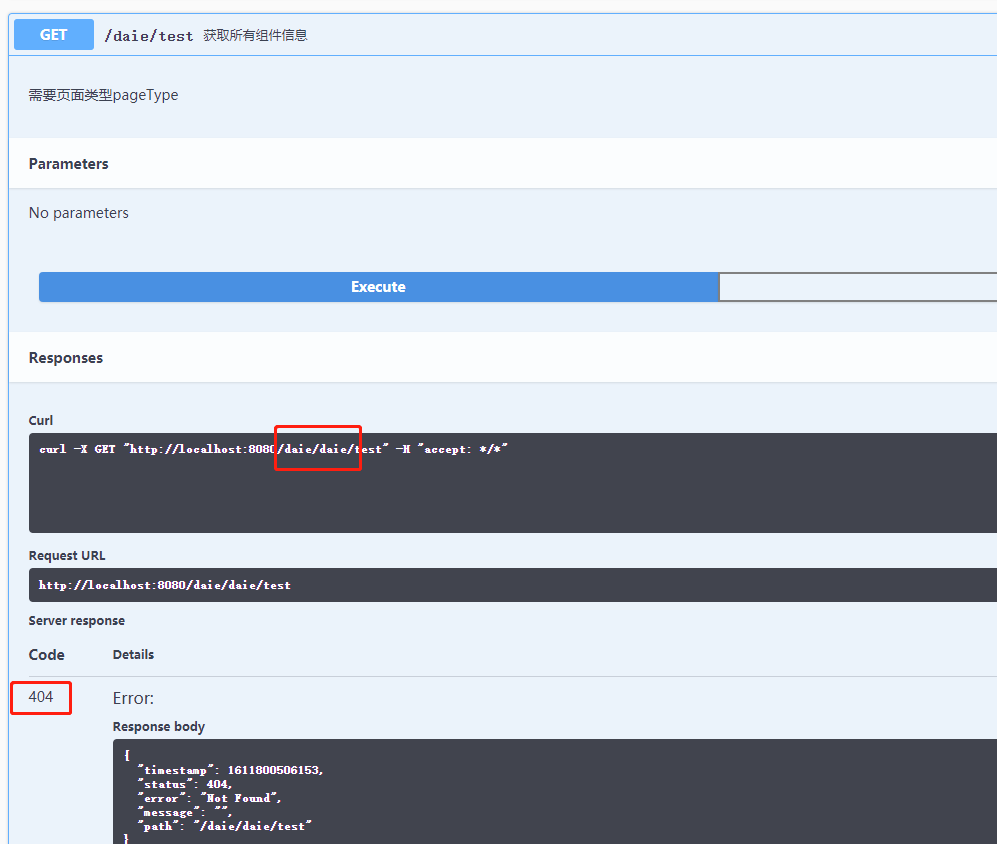Click the Code column header
The image size is (997, 844).
click(x=46, y=654)
